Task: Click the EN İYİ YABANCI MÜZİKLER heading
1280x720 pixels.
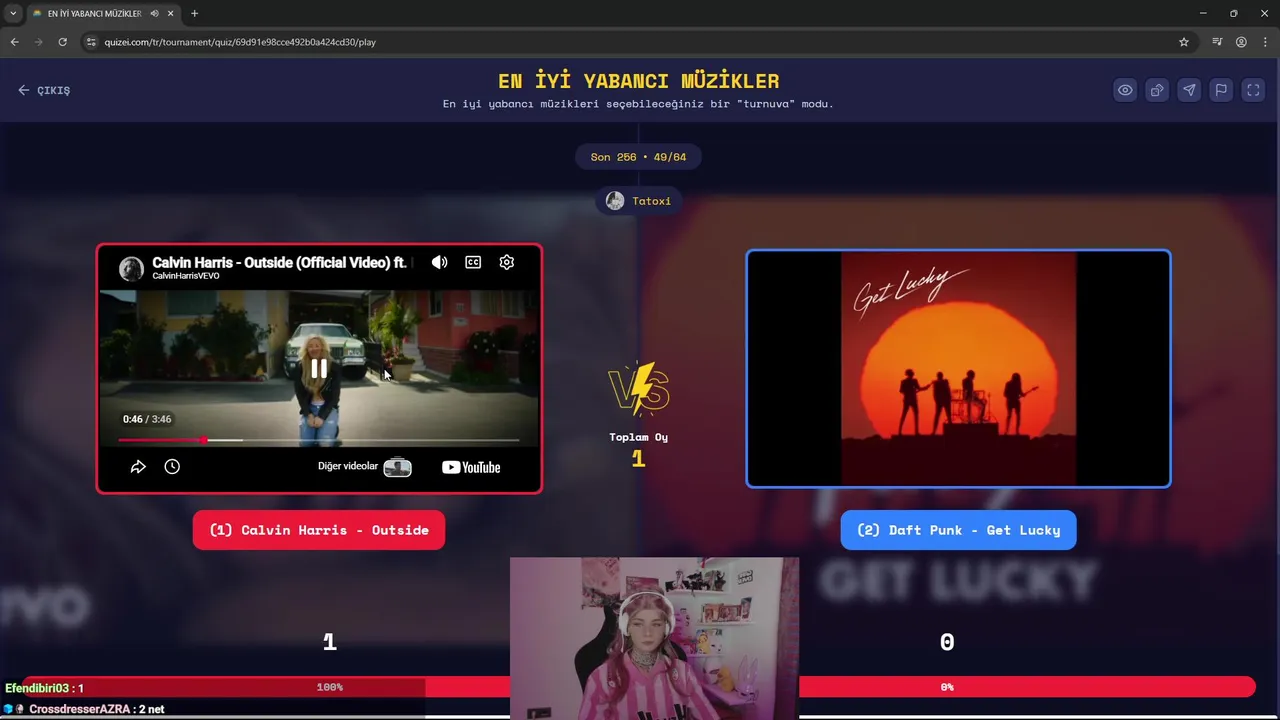Action: [638, 81]
